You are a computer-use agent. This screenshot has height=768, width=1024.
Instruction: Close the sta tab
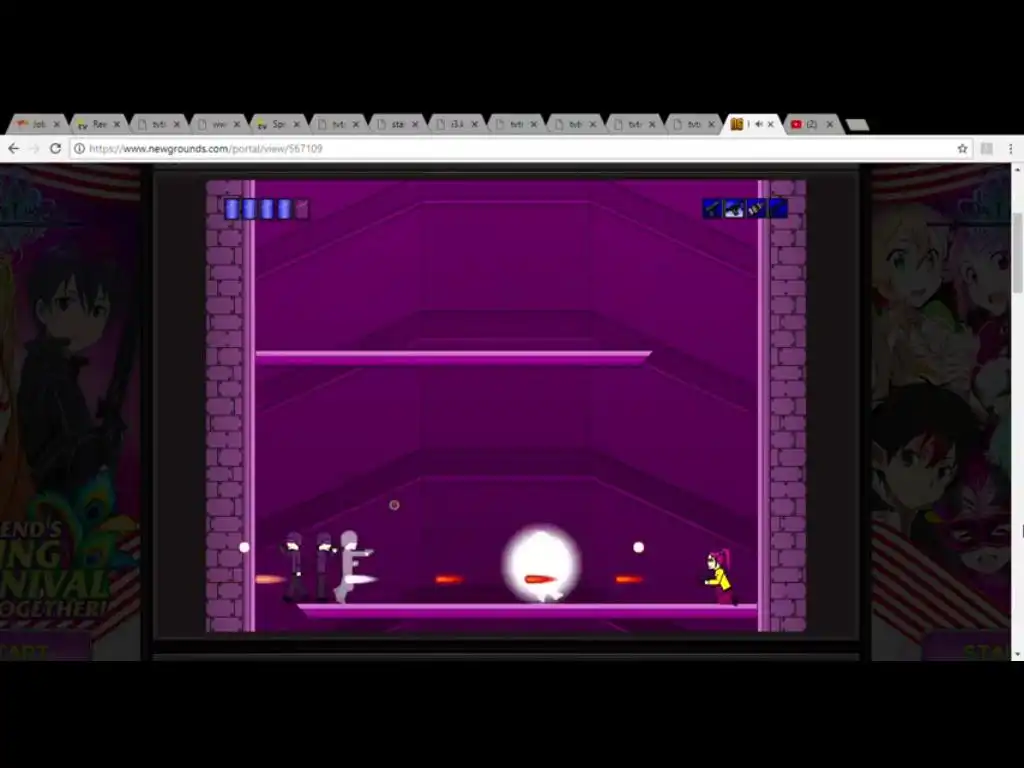pyautogui.click(x=415, y=124)
